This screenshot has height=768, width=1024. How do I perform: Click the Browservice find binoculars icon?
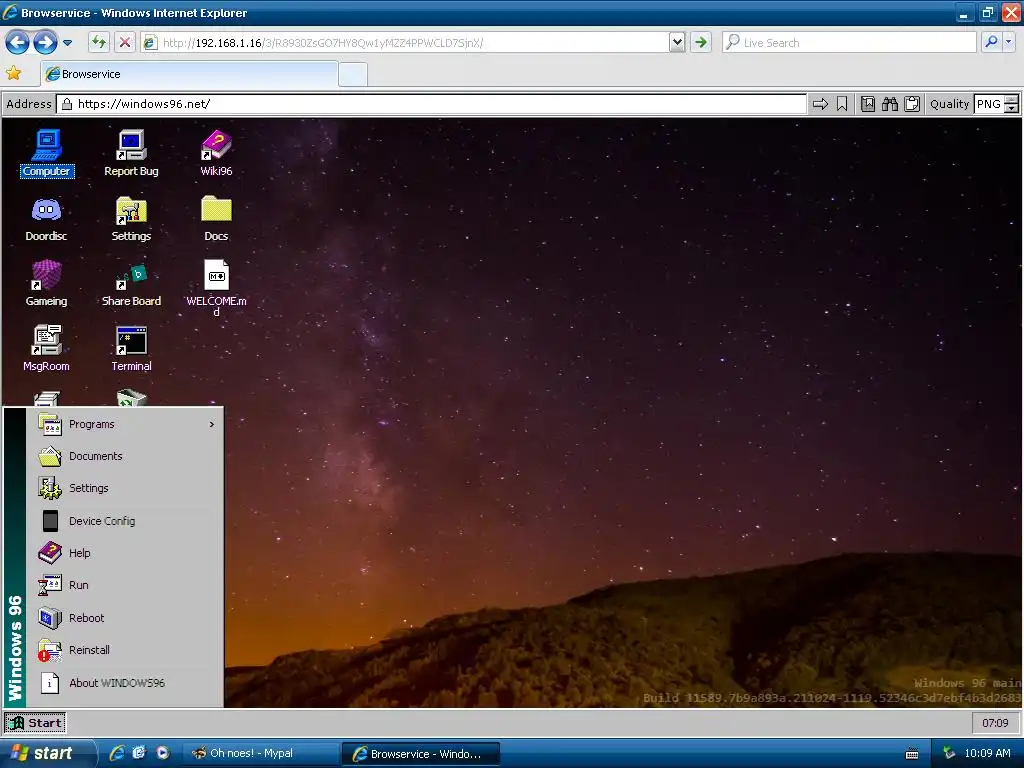pyautogui.click(x=889, y=104)
